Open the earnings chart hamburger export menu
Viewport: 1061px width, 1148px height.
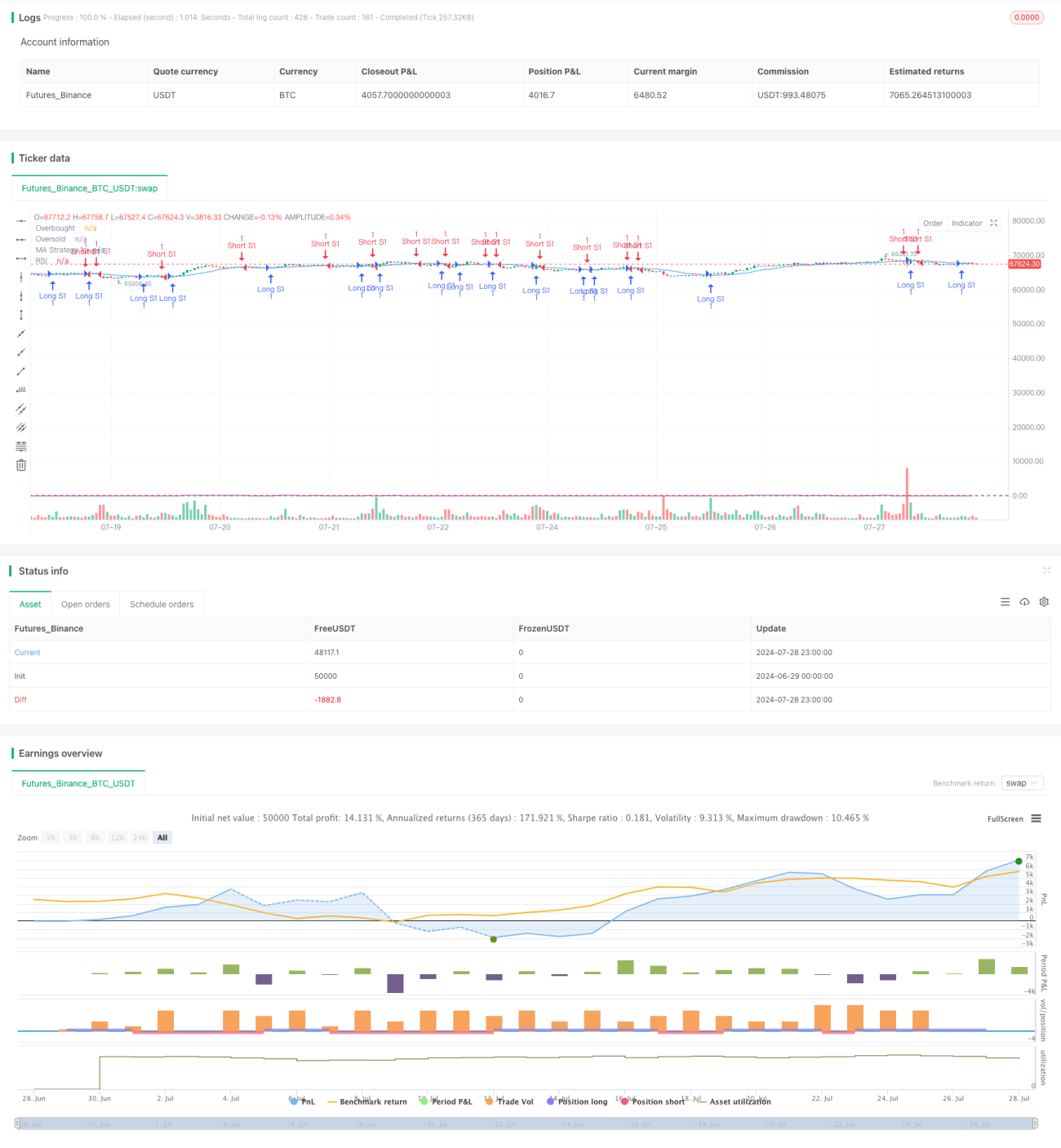pyautogui.click(x=1036, y=818)
